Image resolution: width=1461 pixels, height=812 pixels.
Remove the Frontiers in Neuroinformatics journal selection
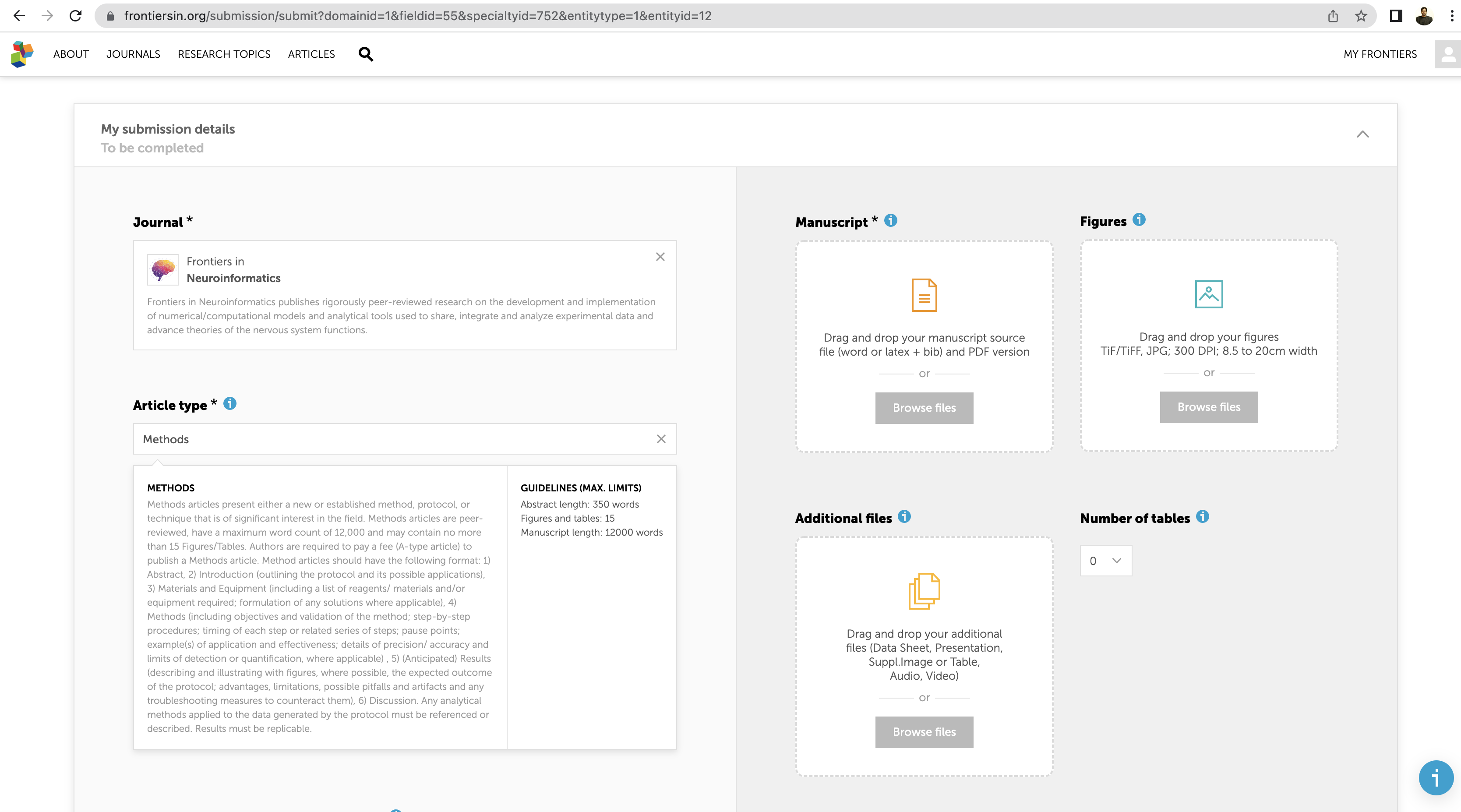click(660, 257)
